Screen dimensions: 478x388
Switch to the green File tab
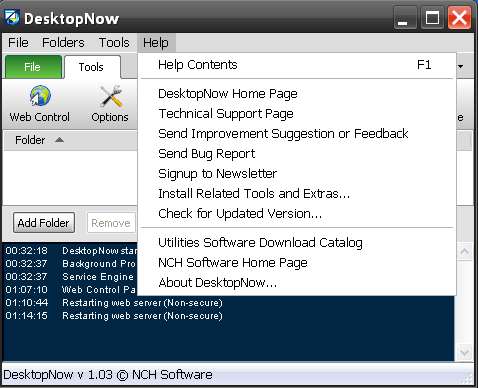pos(33,67)
